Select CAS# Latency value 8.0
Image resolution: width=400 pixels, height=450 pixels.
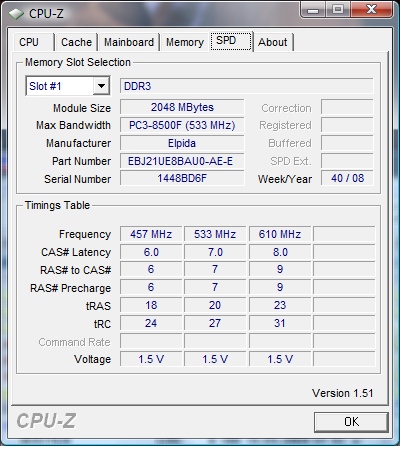280,252
